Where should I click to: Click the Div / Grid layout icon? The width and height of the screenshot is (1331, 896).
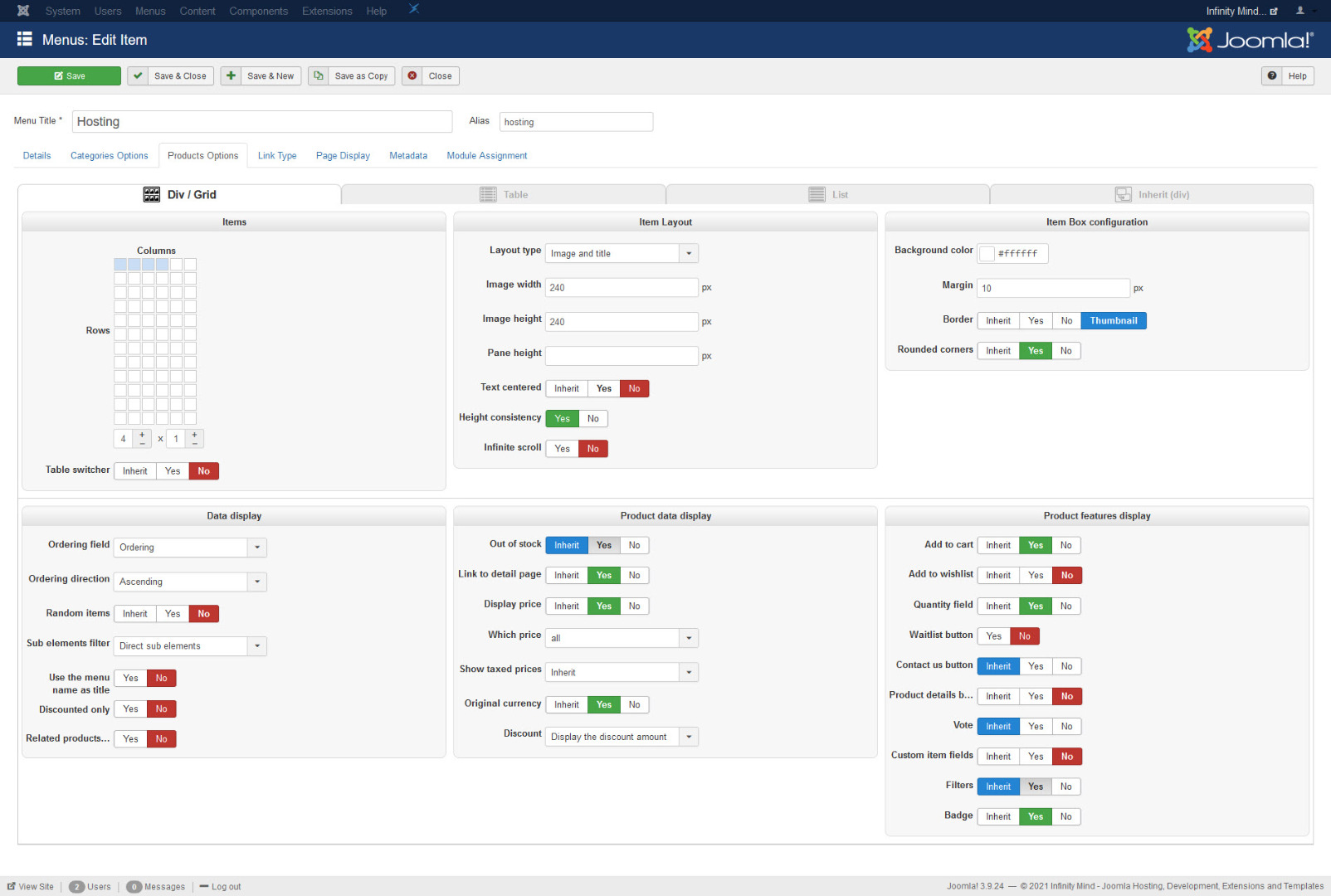152,195
